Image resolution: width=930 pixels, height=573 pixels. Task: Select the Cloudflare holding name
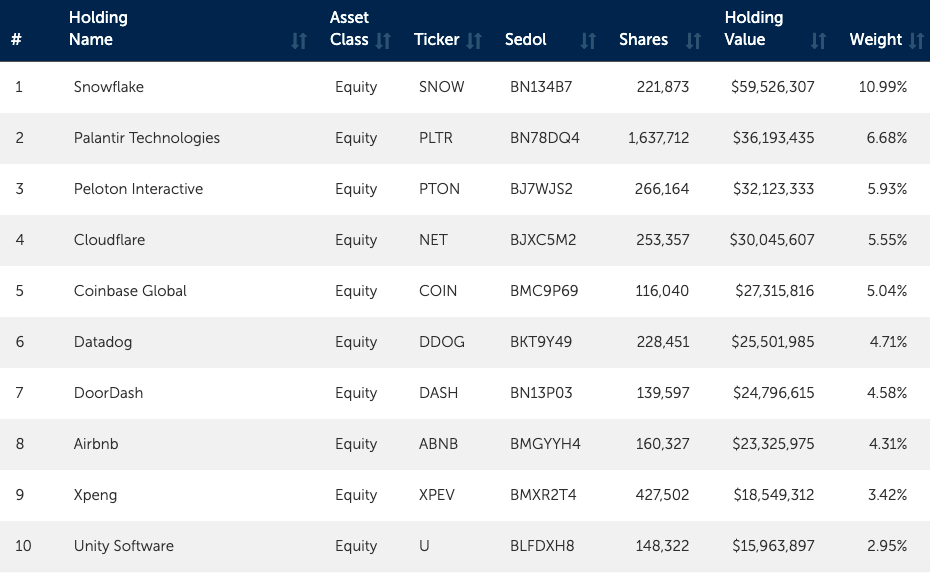[x=109, y=240]
